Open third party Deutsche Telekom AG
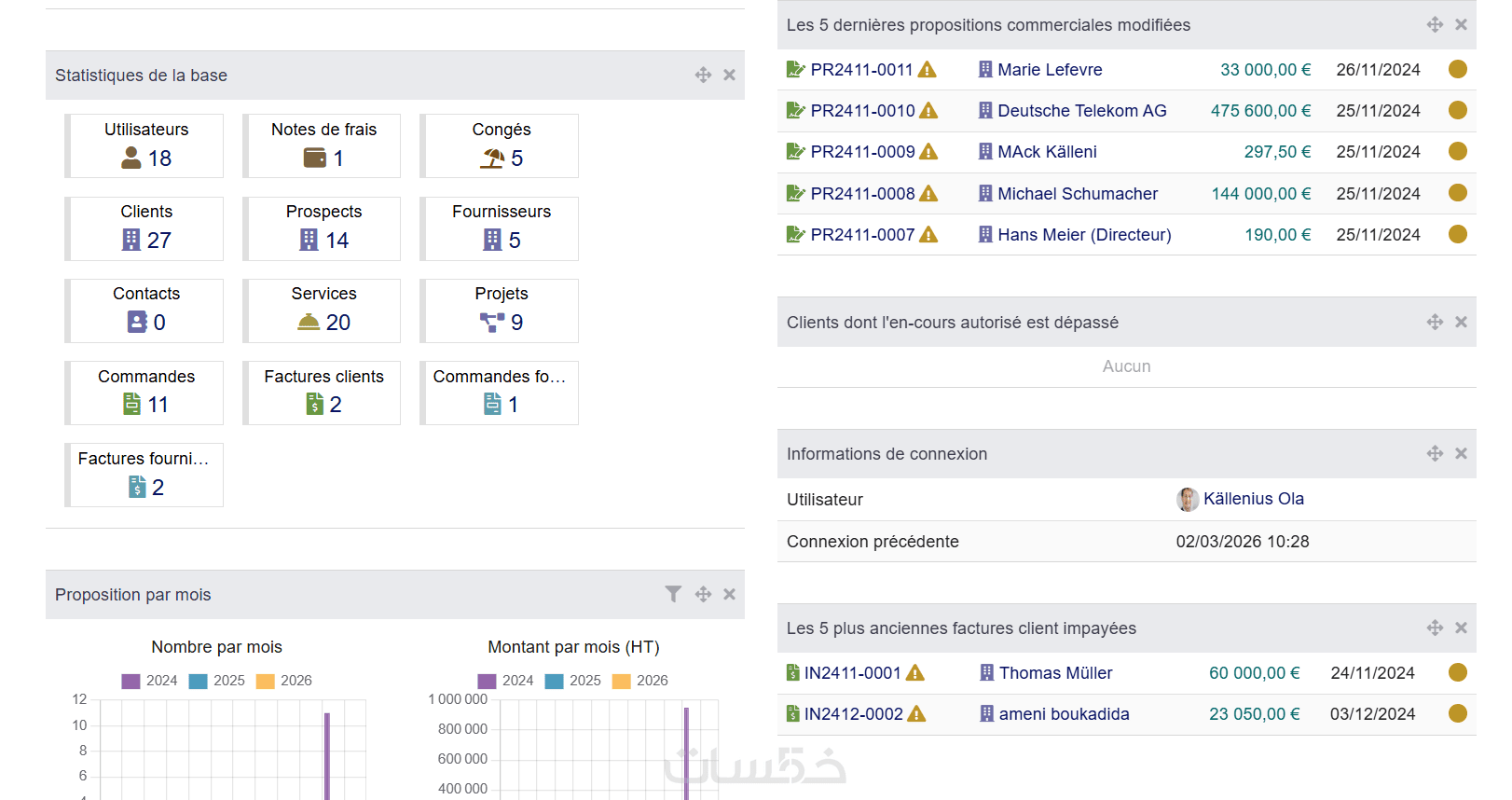The image size is (1512, 800). (1081, 111)
